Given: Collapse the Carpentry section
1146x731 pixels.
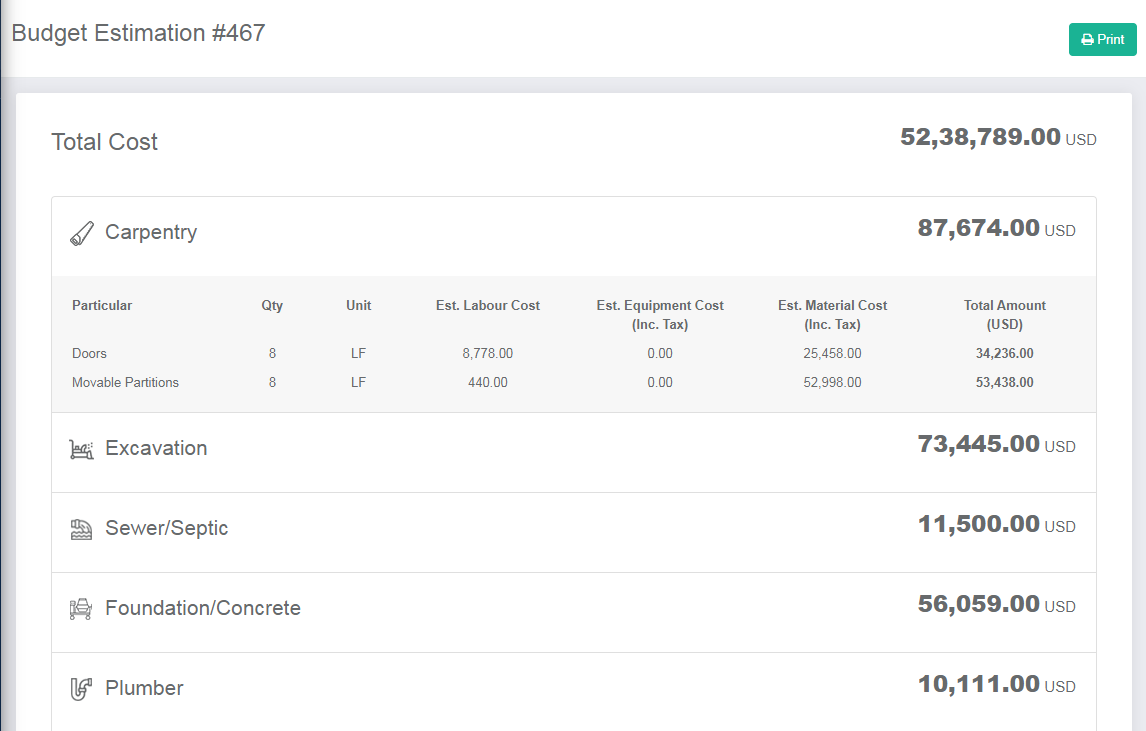Looking at the screenshot, I should (x=151, y=233).
